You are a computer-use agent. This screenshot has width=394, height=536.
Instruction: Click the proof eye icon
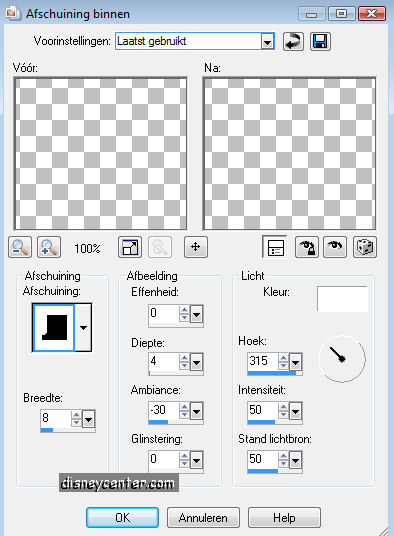tap(335, 247)
